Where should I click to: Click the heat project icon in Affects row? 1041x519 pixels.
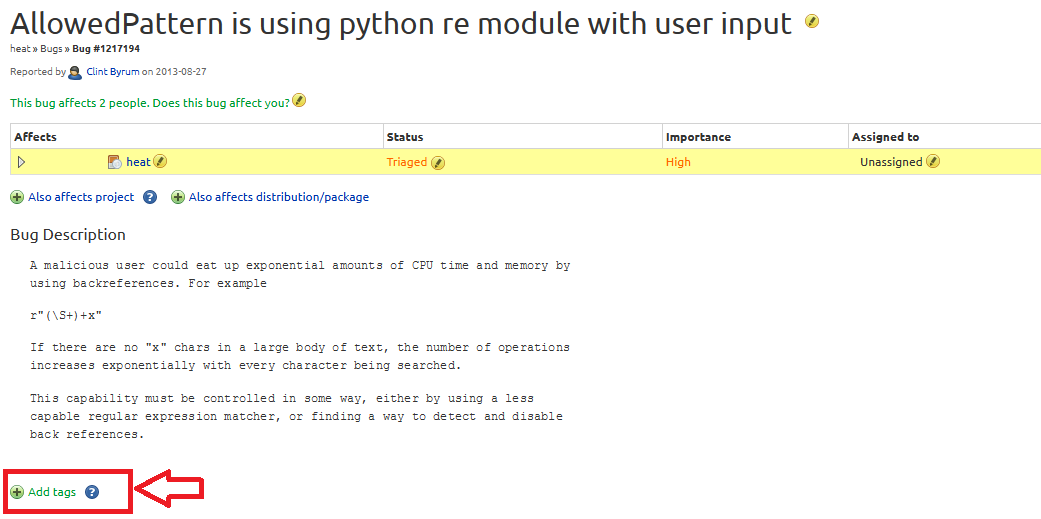115,162
